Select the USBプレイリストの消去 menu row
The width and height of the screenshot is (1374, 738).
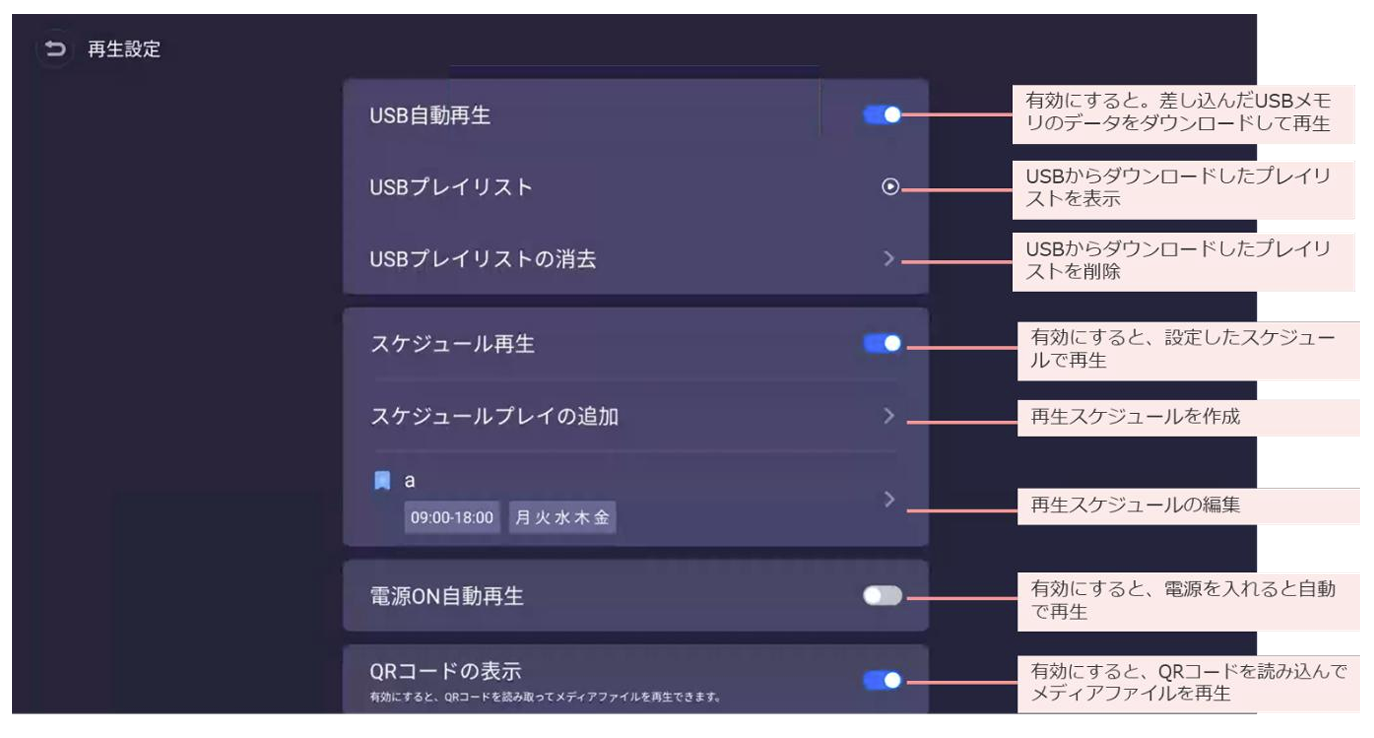483,259
